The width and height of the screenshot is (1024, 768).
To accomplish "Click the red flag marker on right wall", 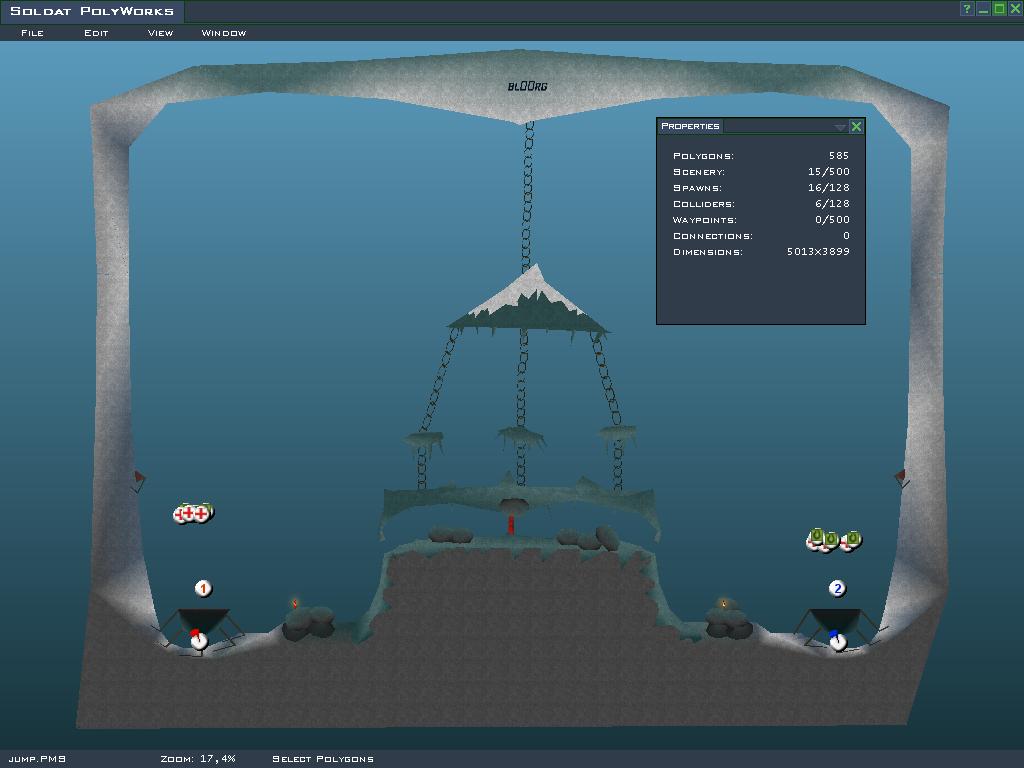I will (x=900, y=477).
